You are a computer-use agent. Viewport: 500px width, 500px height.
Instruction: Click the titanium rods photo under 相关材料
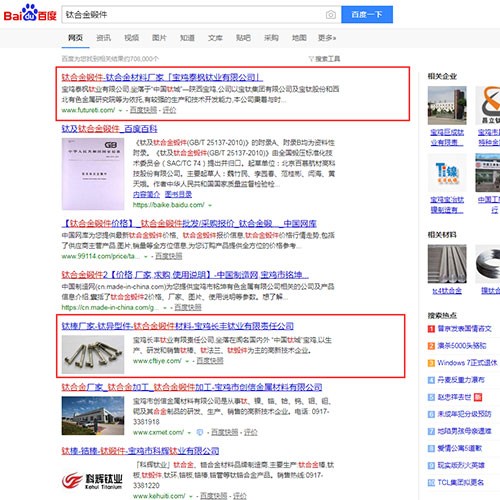pyautogui.click(x=447, y=264)
